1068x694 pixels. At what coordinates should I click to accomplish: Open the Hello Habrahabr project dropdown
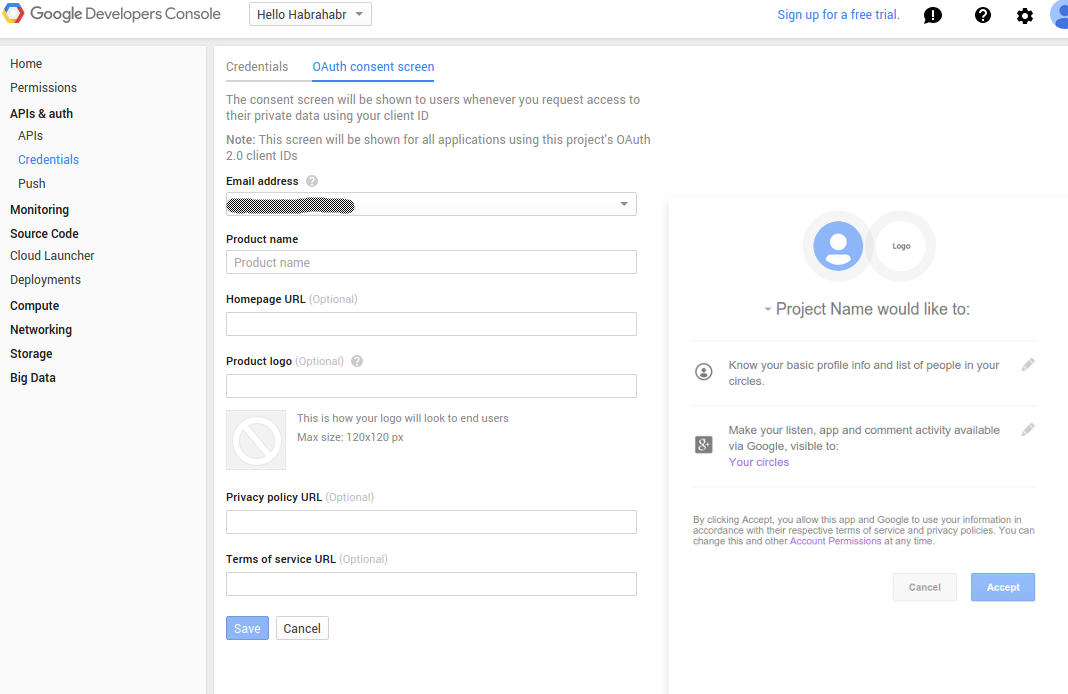coord(310,14)
